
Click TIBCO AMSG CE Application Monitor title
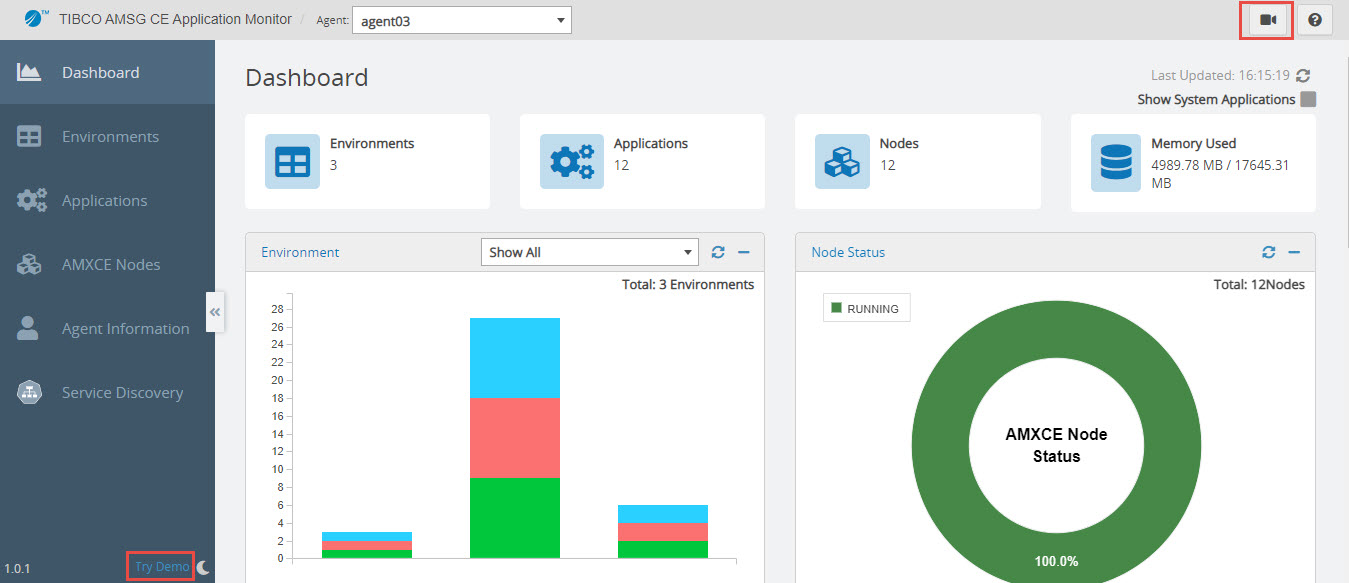(175, 19)
